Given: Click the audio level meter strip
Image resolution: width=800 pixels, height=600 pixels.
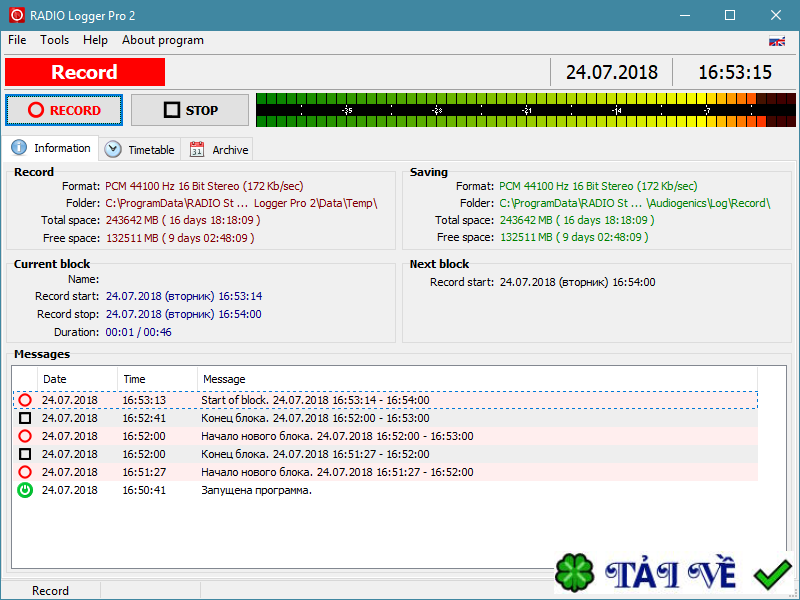Looking at the screenshot, I should pos(520,110).
